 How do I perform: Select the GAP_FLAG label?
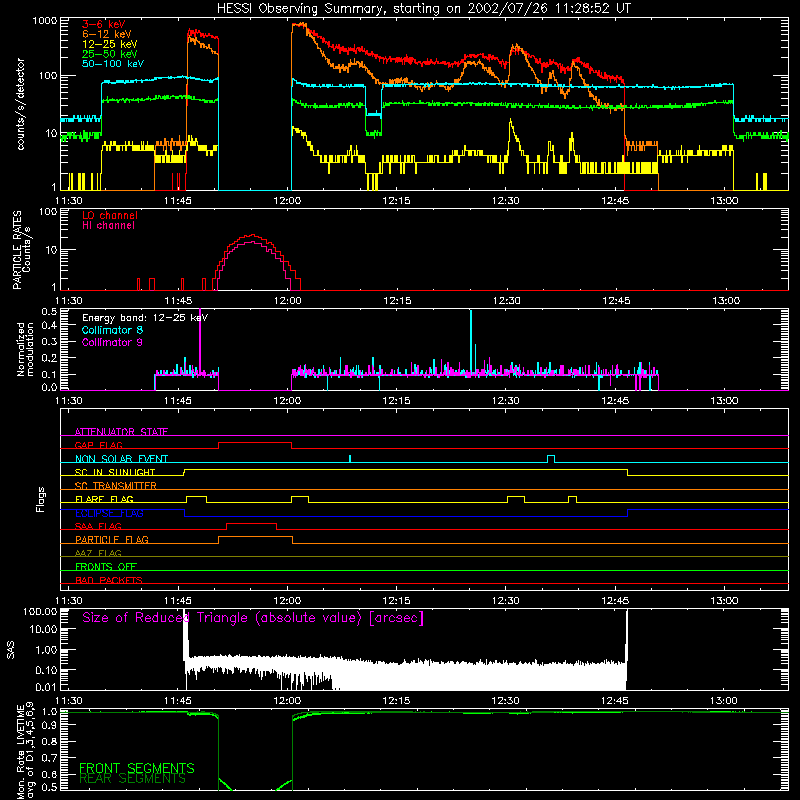click(98, 445)
